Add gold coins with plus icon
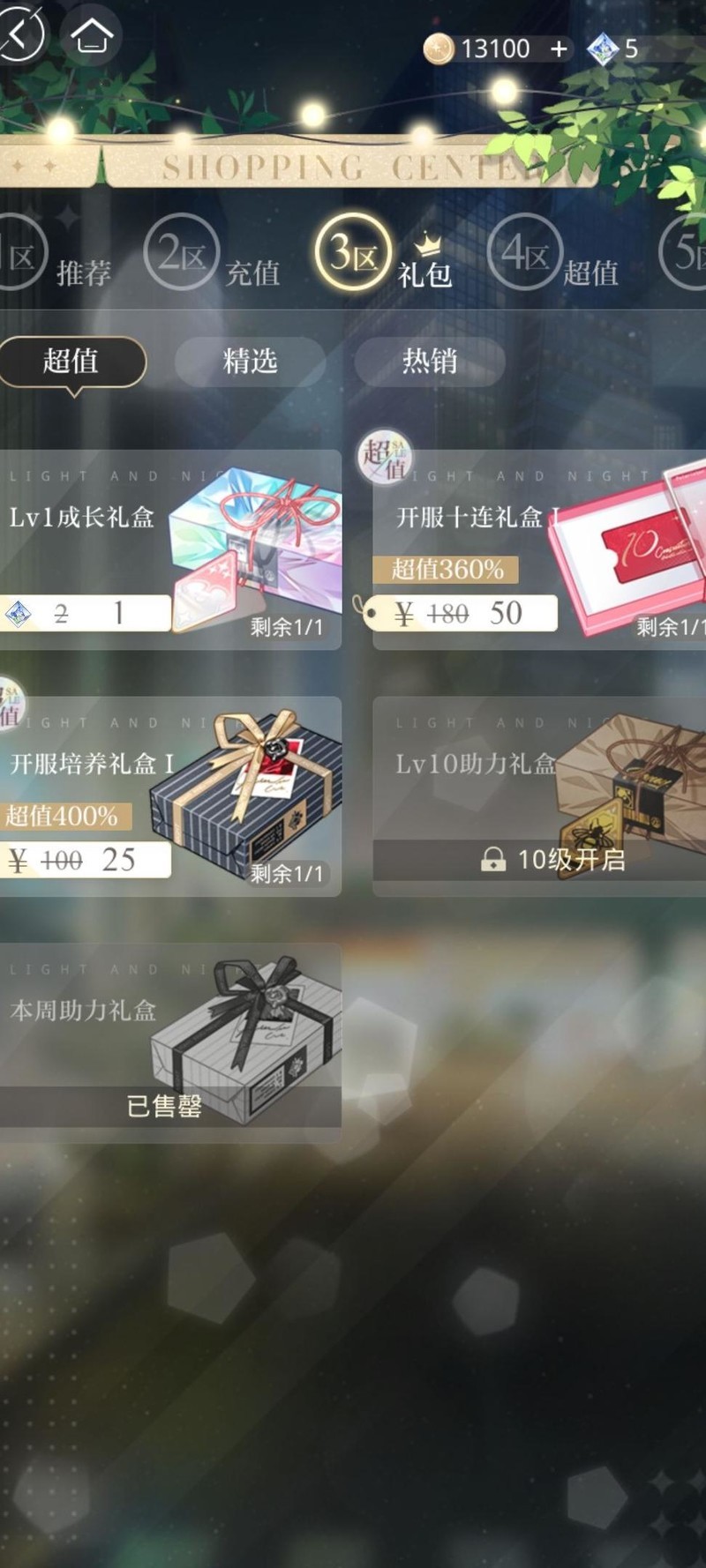706x1568 pixels. click(559, 49)
